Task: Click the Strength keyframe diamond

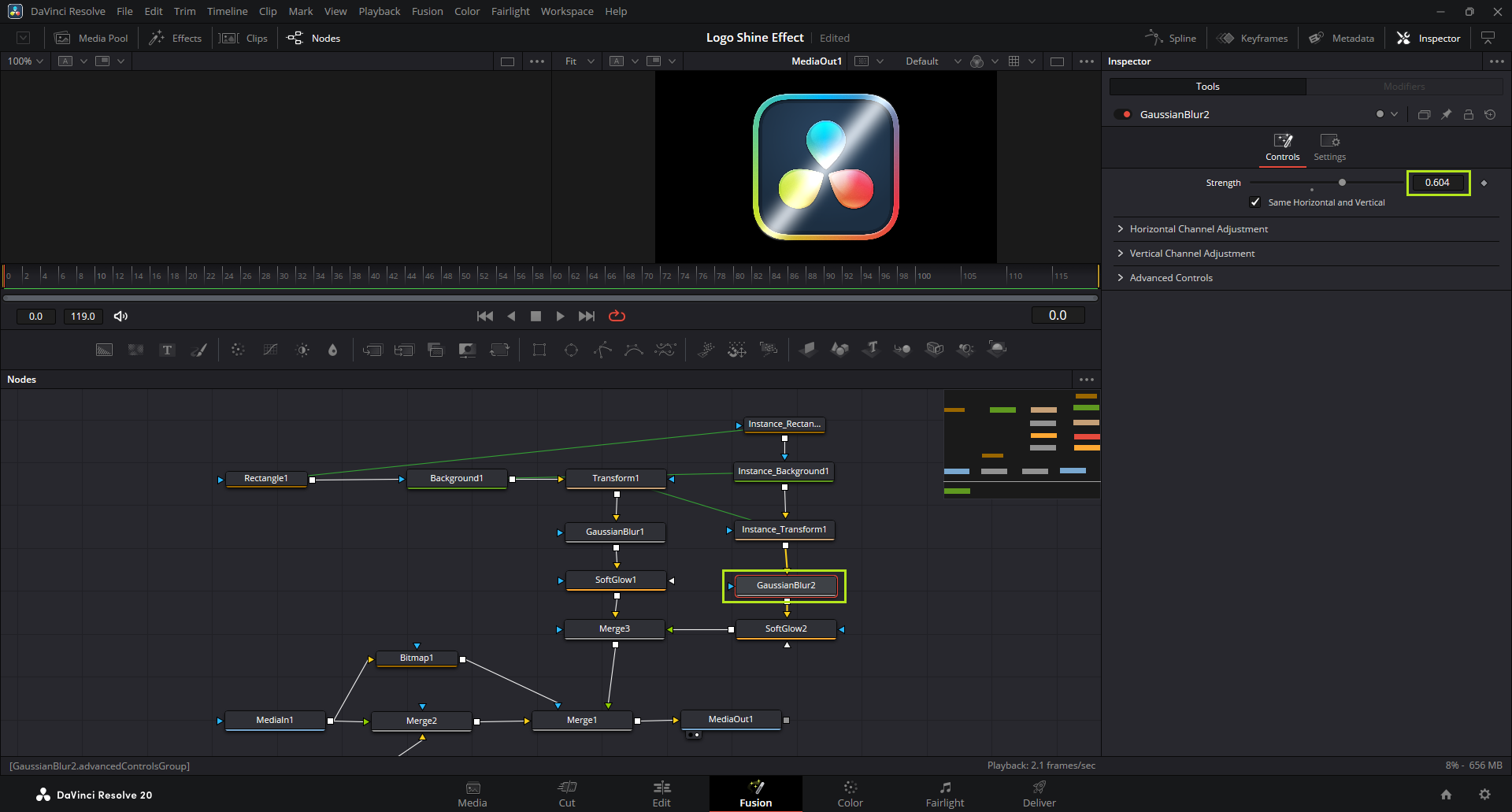Action: 1484,183
